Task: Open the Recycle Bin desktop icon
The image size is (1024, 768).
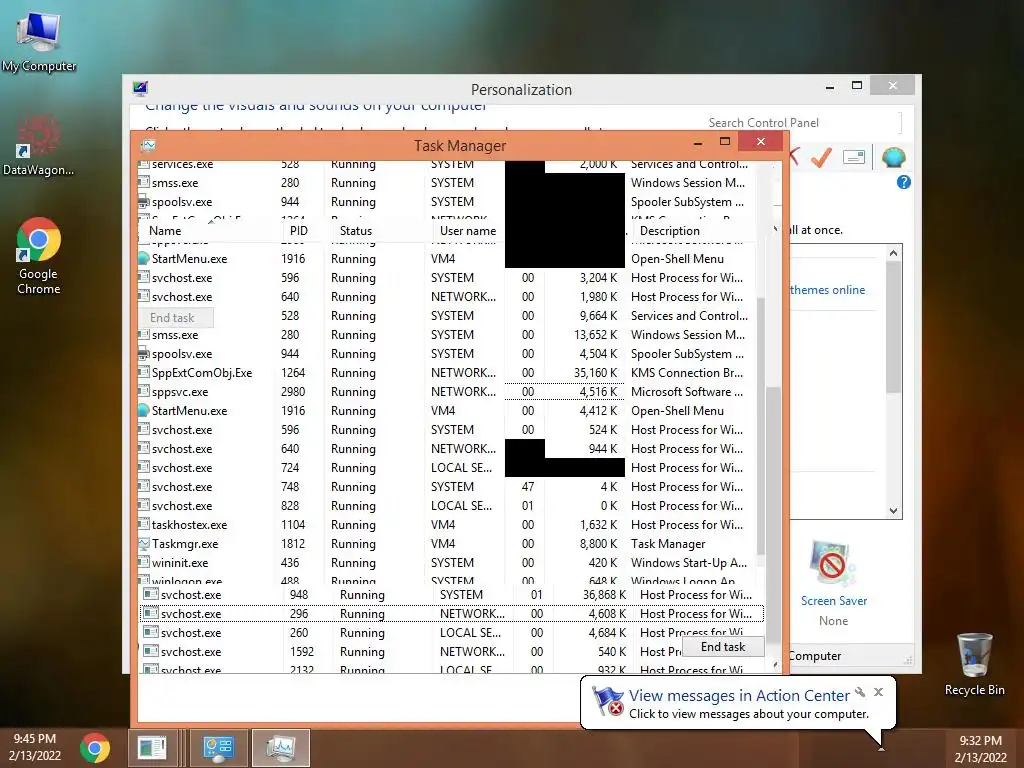Action: pos(974,664)
